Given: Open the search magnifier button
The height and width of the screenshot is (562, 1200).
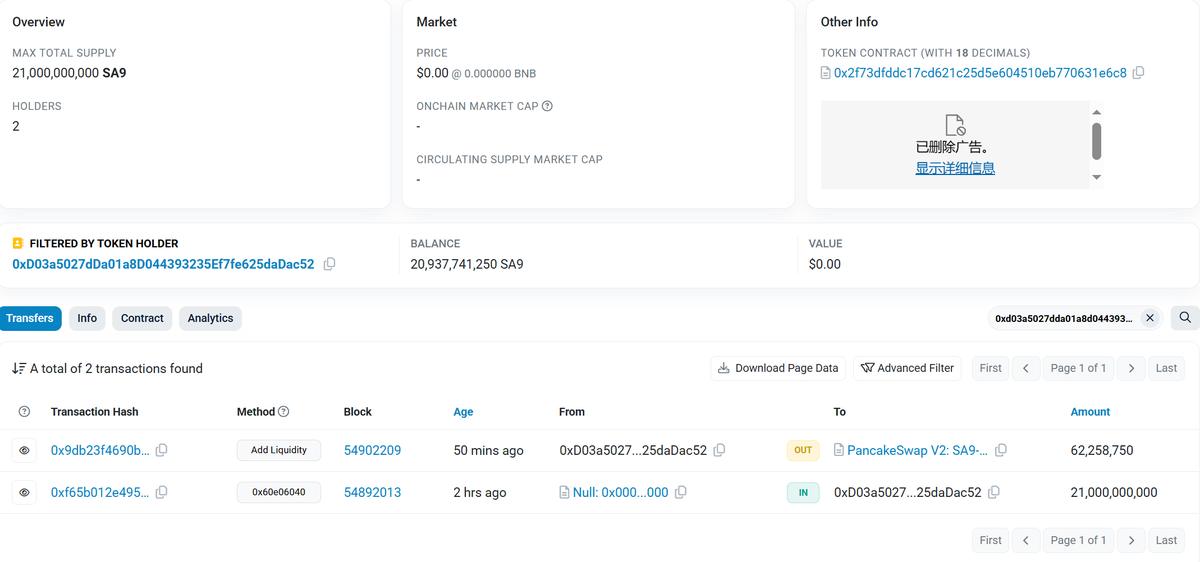Looking at the screenshot, I should click(x=1185, y=318).
